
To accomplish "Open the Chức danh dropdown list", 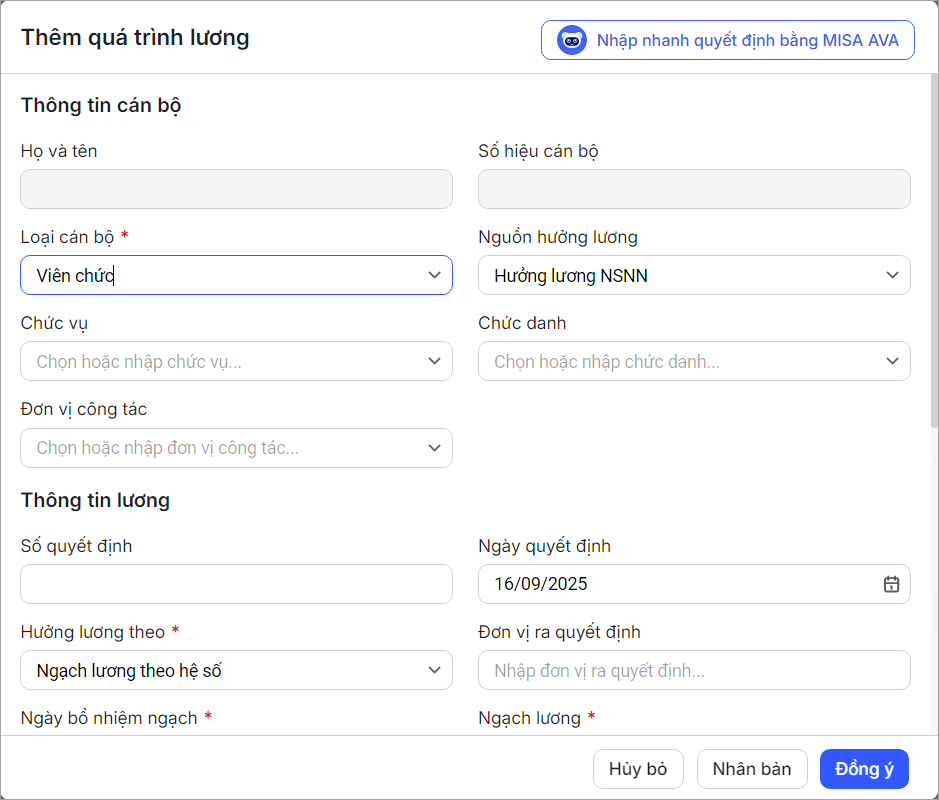I will (x=892, y=361).
